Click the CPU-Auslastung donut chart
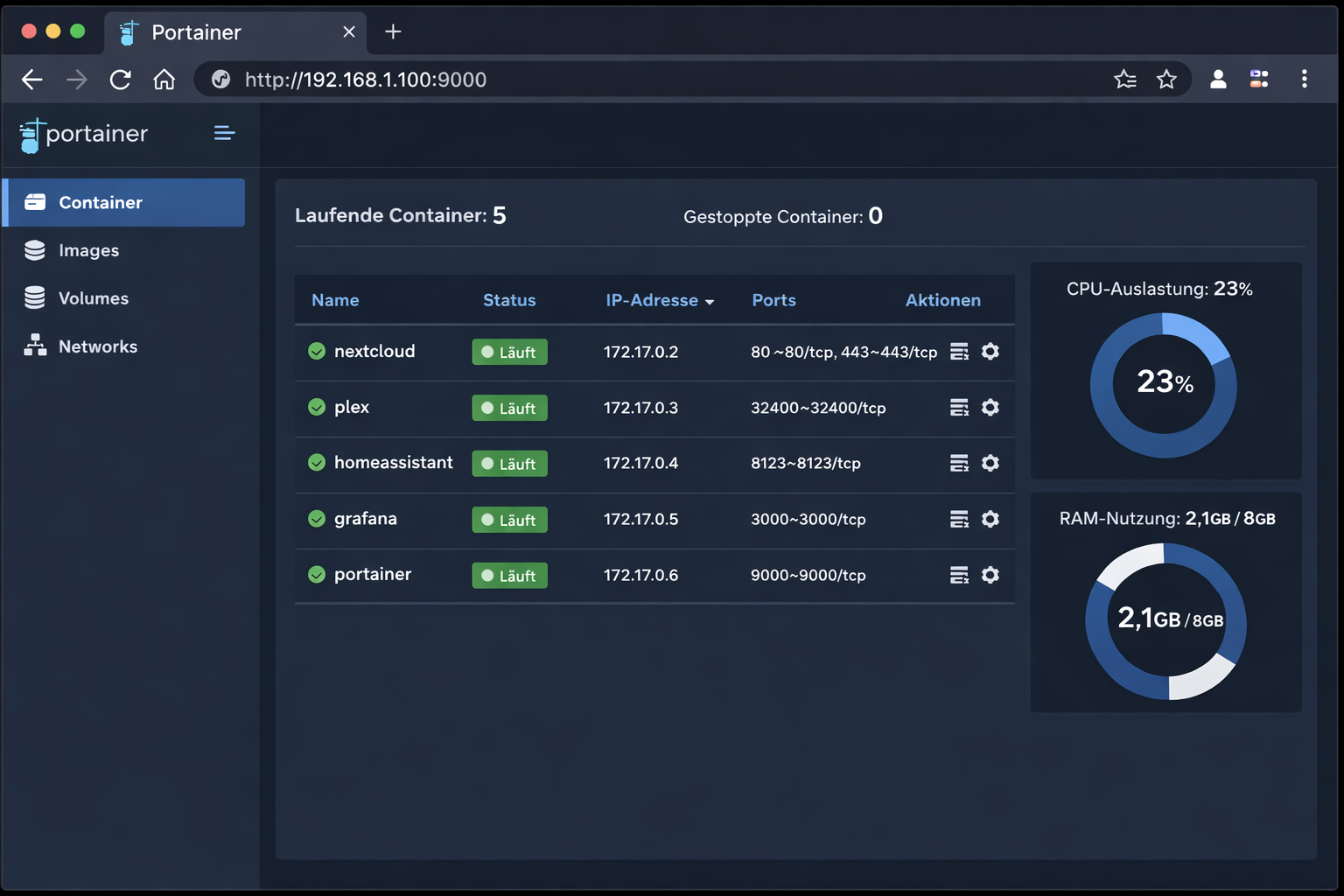1344x896 pixels. pyautogui.click(x=1164, y=383)
